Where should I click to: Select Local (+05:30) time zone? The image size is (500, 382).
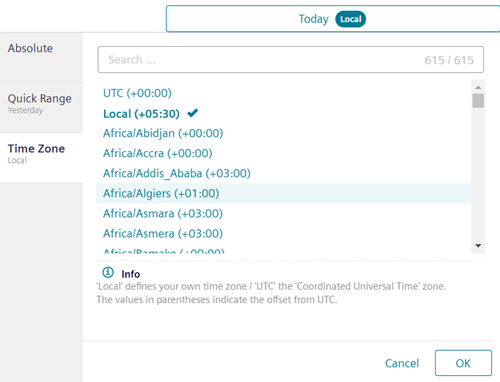(284, 114)
